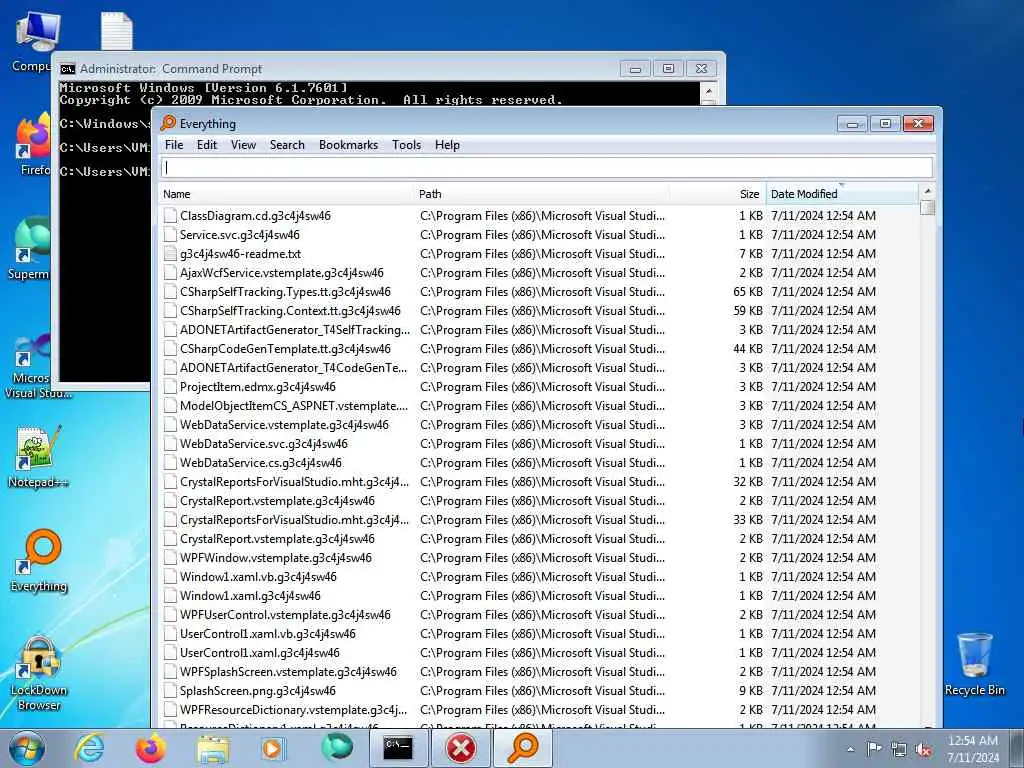Select icon of Window1.xaml.g3c4j4sw46

point(170,596)
